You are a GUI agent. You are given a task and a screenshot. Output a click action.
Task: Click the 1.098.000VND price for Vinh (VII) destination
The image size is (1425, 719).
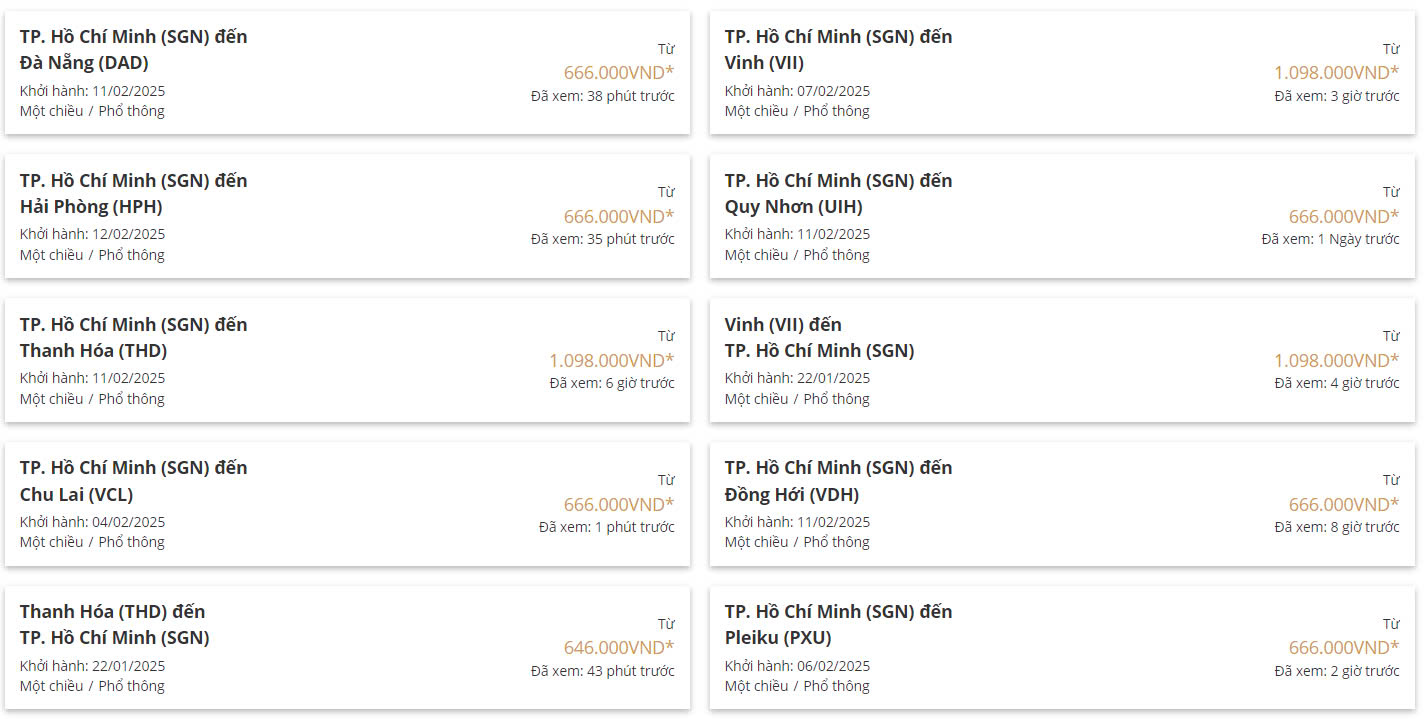point(1336,72)
